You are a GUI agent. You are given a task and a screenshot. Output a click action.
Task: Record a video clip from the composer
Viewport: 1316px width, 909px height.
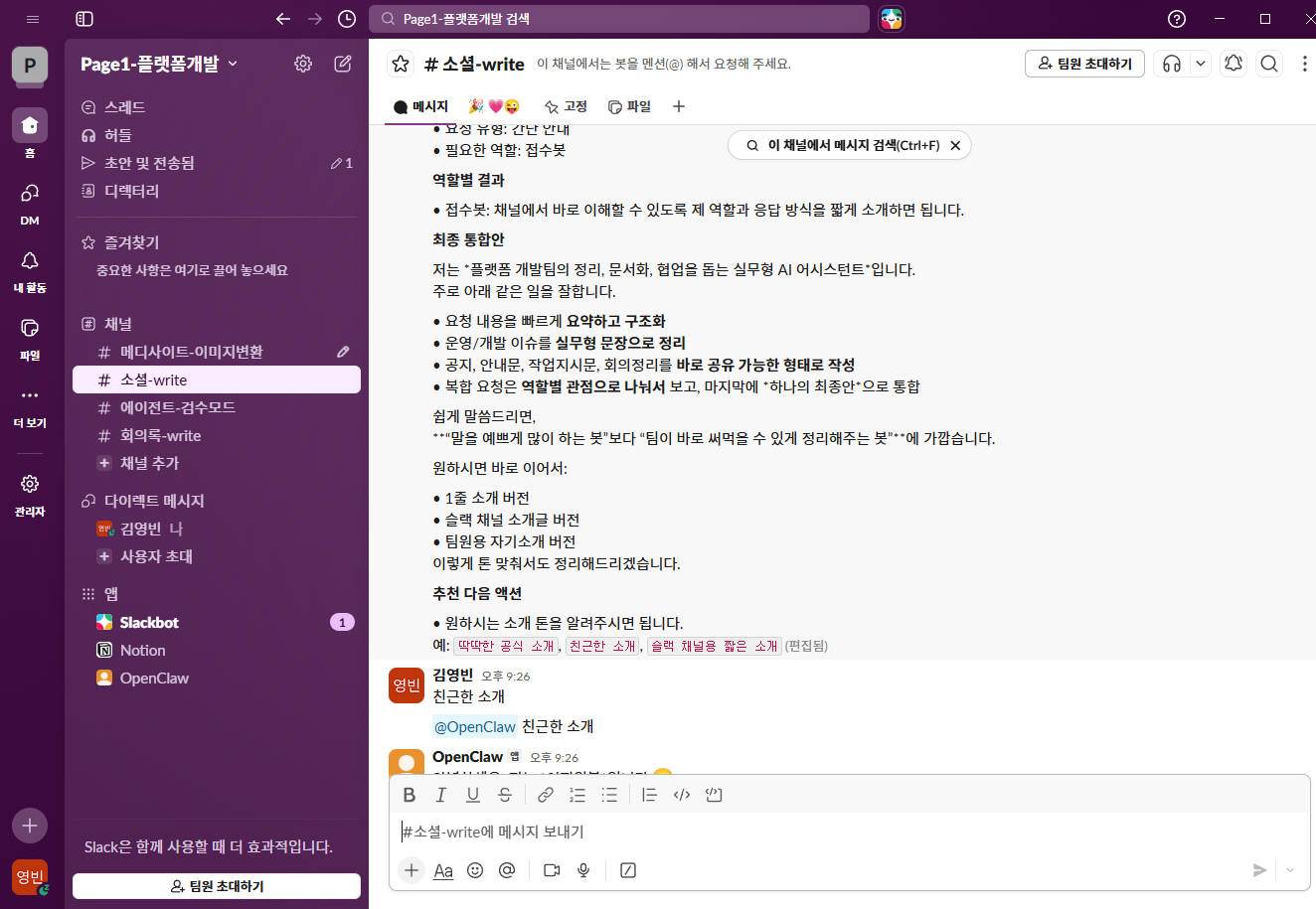click(552, 870)
